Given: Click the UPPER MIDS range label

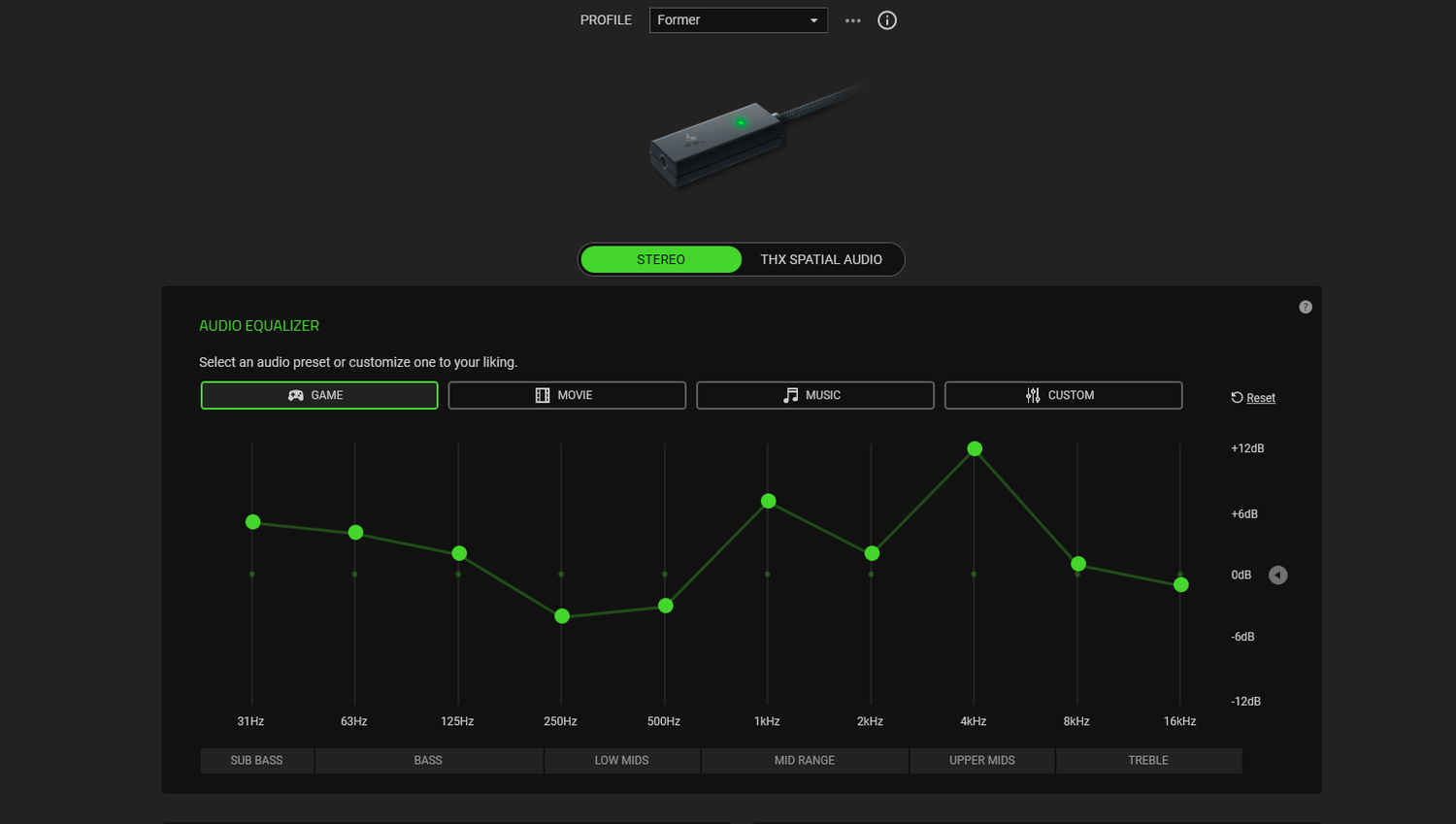Looking at the screenshot, I should tap(981, 760).
